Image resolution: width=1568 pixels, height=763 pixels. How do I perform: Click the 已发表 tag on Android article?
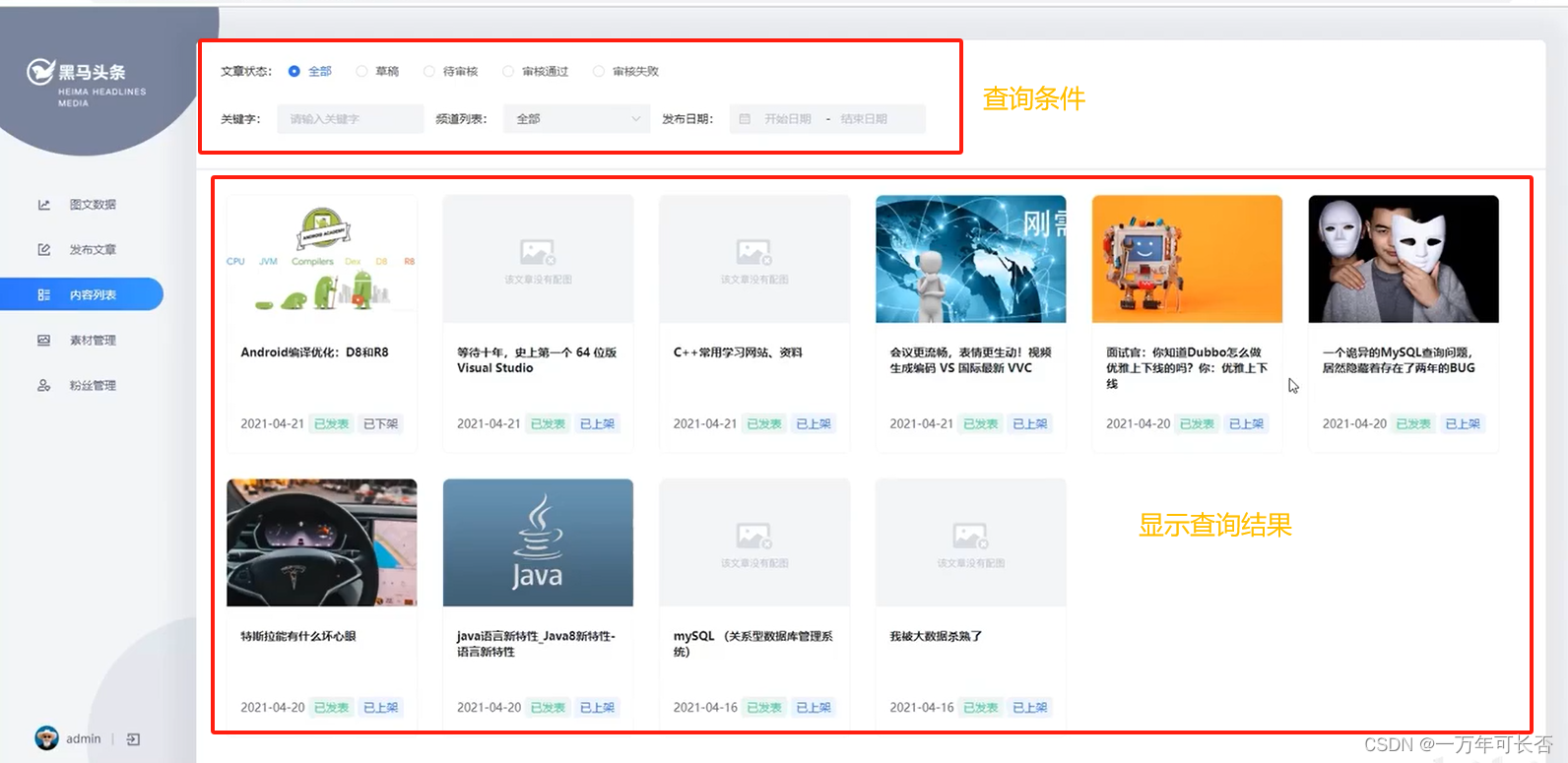tap(332, 424)
